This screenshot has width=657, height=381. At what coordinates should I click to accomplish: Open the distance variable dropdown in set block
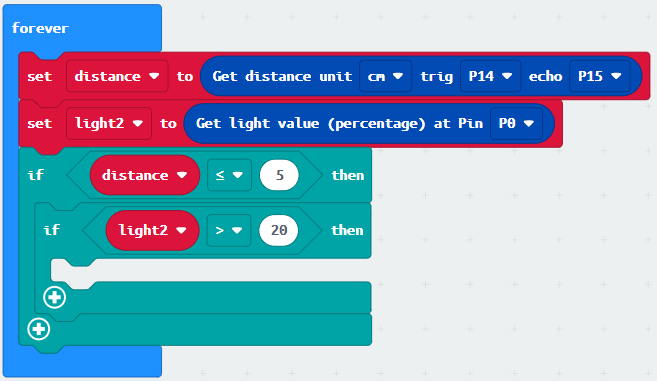coord(117,76)
